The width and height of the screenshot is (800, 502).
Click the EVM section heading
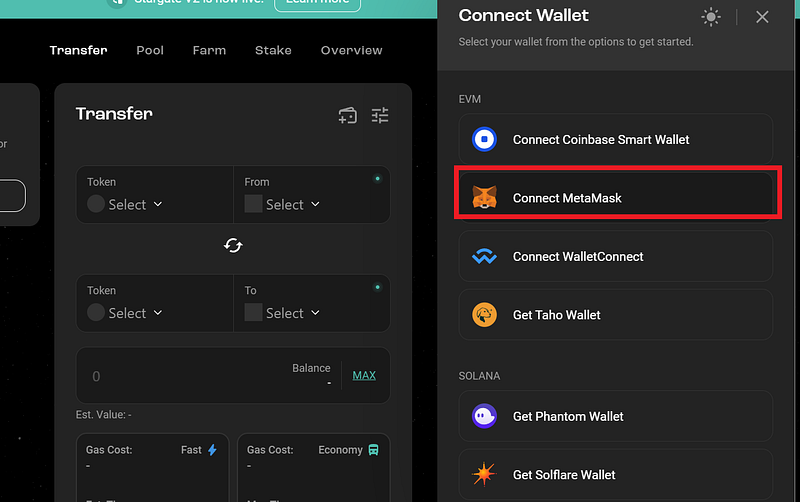point(469,99)
